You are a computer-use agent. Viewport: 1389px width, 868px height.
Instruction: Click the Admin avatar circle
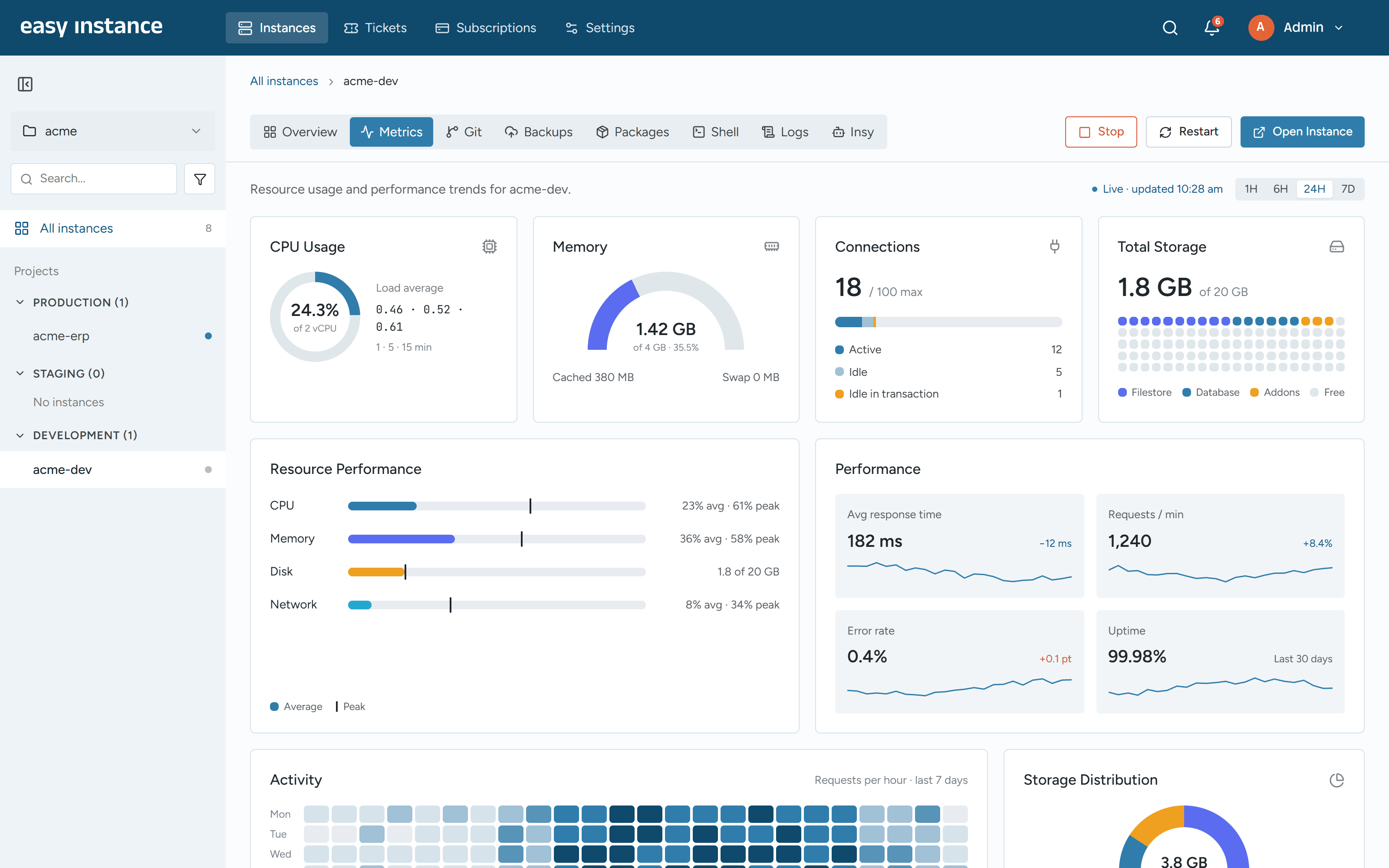[x=1261, y=27]
